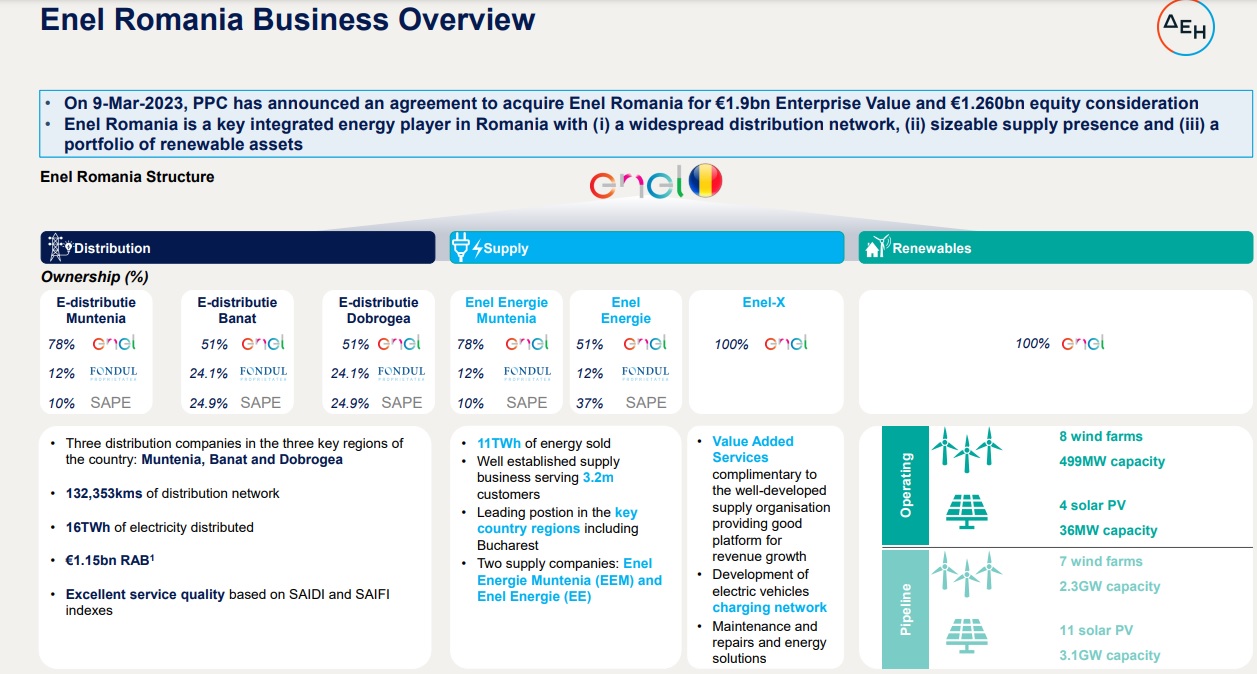Click the Enel Energie (EE) highlighted text
Viewport: 1257px width, 674px height.
[x=534, y=597]
